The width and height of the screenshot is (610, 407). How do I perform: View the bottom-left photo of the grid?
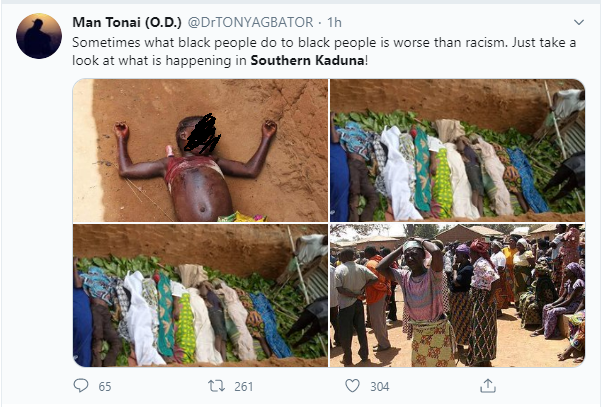coord(201,295)
